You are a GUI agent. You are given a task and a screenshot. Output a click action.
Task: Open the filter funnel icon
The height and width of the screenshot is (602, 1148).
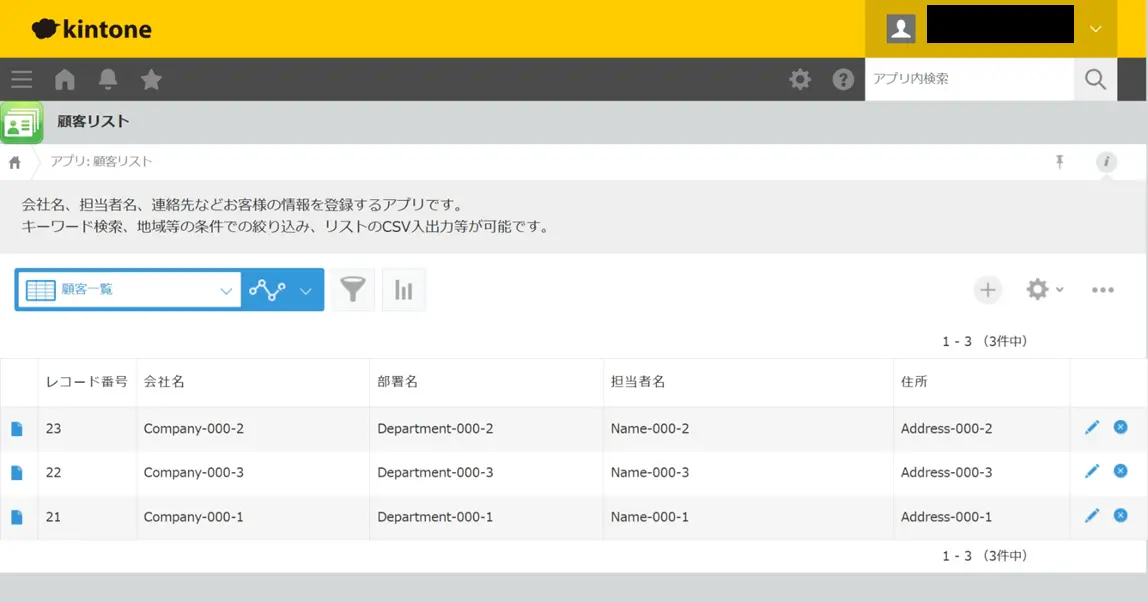pyautogui.click(x=352, y=289)
